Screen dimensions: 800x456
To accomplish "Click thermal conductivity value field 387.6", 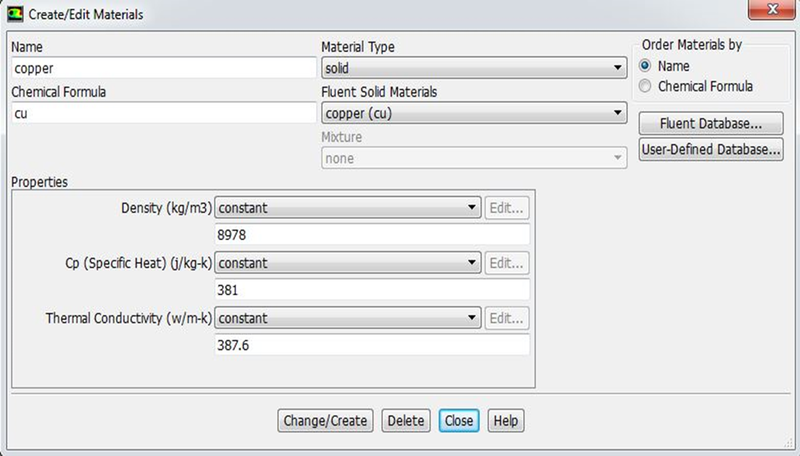I will (372, 345).
